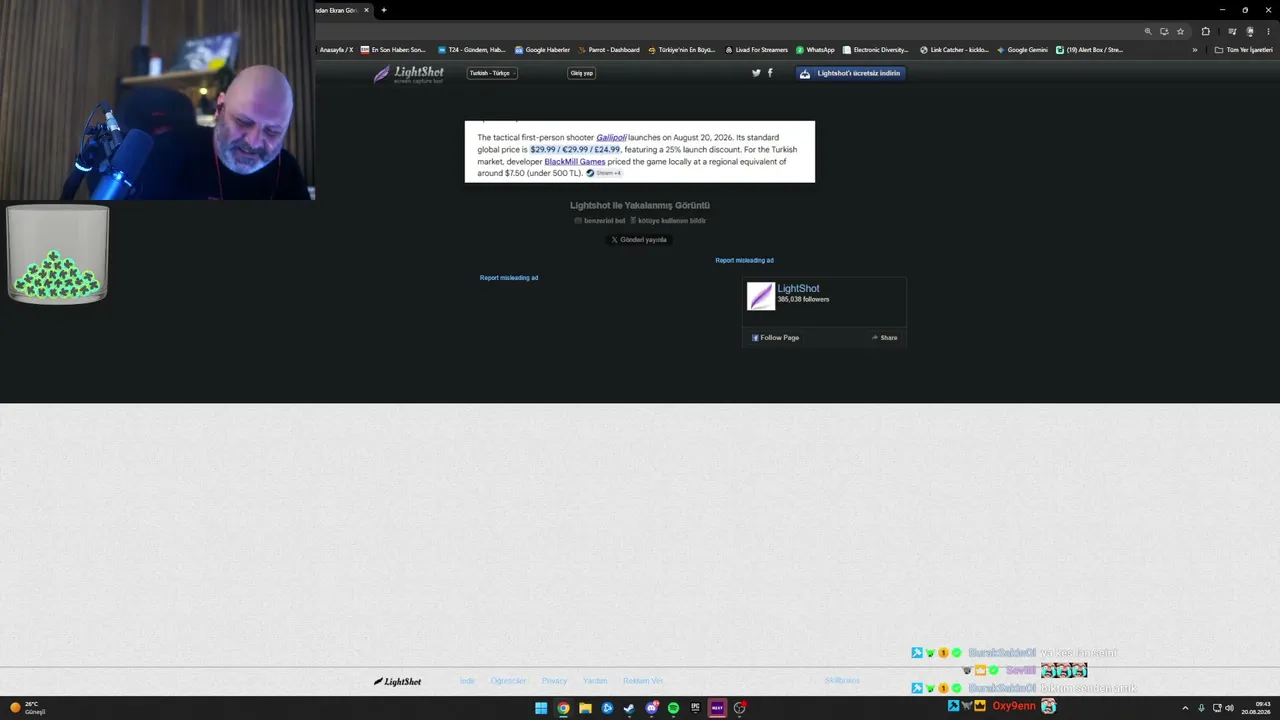Open Link Catcher bookmark
1280x720 pixels.
(x=954, y=50)
